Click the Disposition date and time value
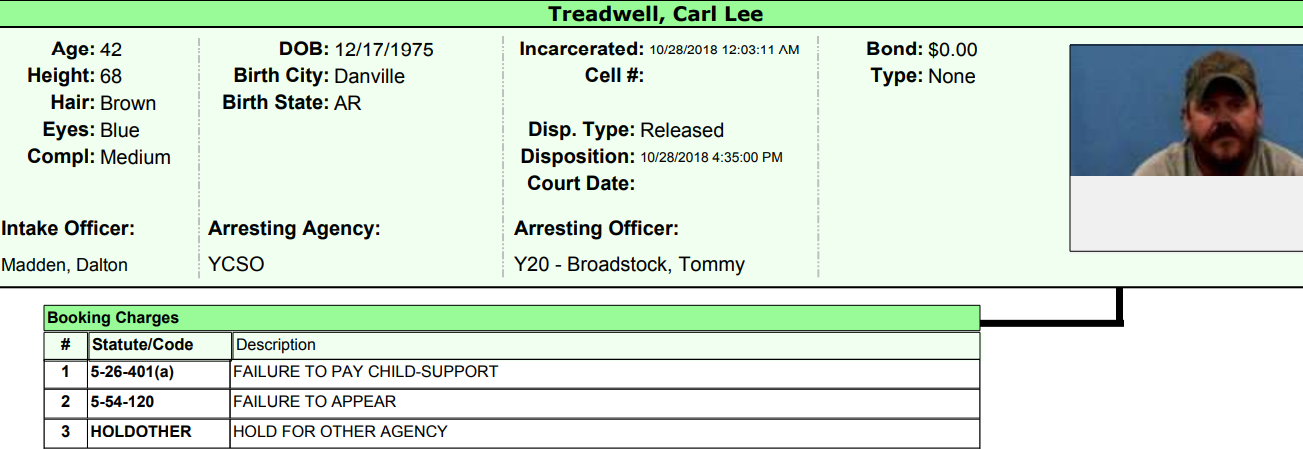 pos(711,158)
